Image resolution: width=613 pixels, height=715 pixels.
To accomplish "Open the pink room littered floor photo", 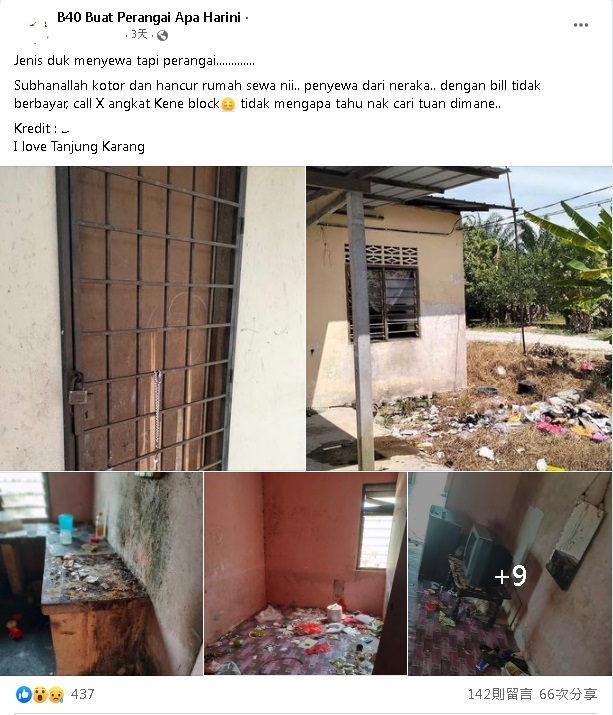I will [x=306, y=574].
